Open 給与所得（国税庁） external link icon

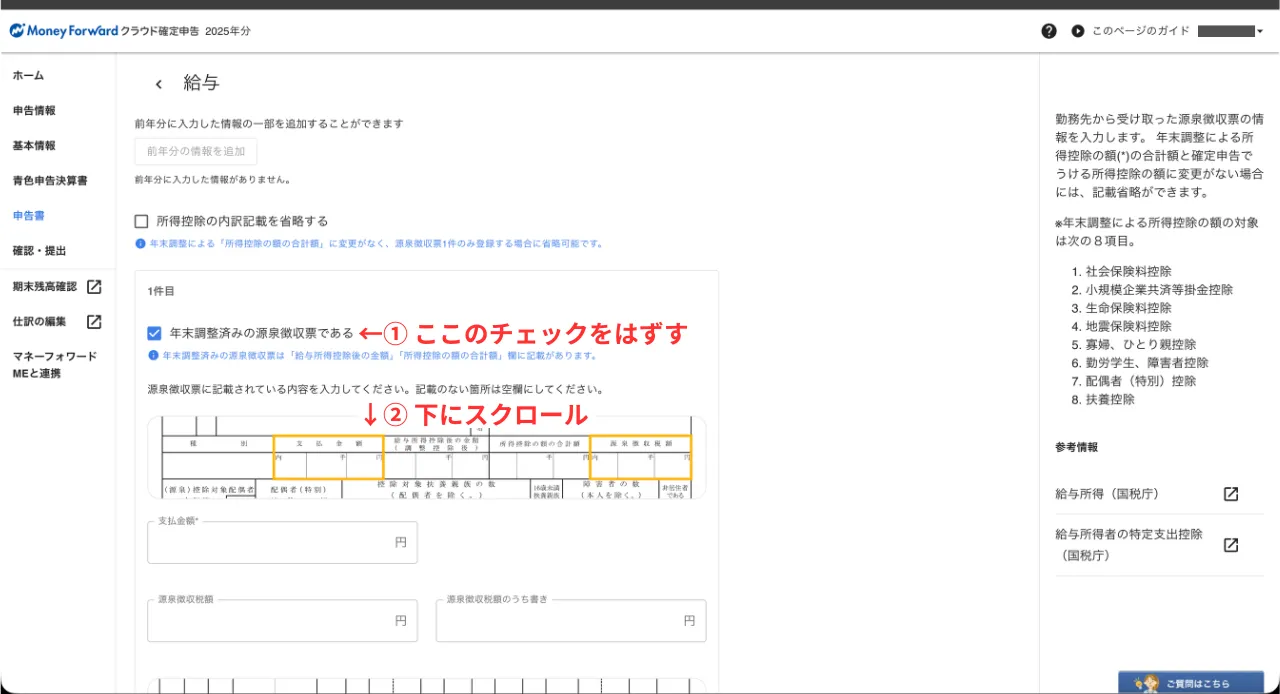coord(1231,494)
